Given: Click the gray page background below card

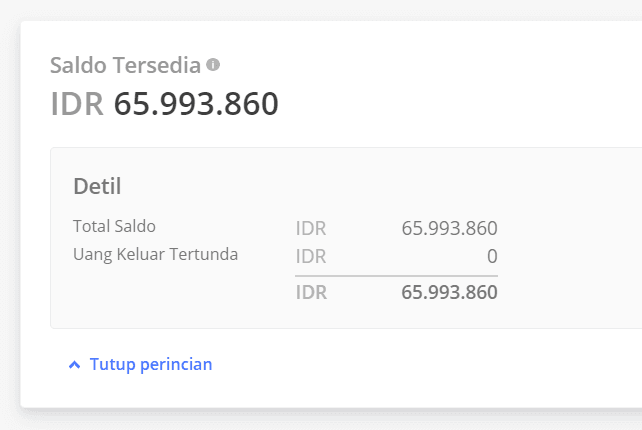Looking at the screenshot, I should coord(320,420).
